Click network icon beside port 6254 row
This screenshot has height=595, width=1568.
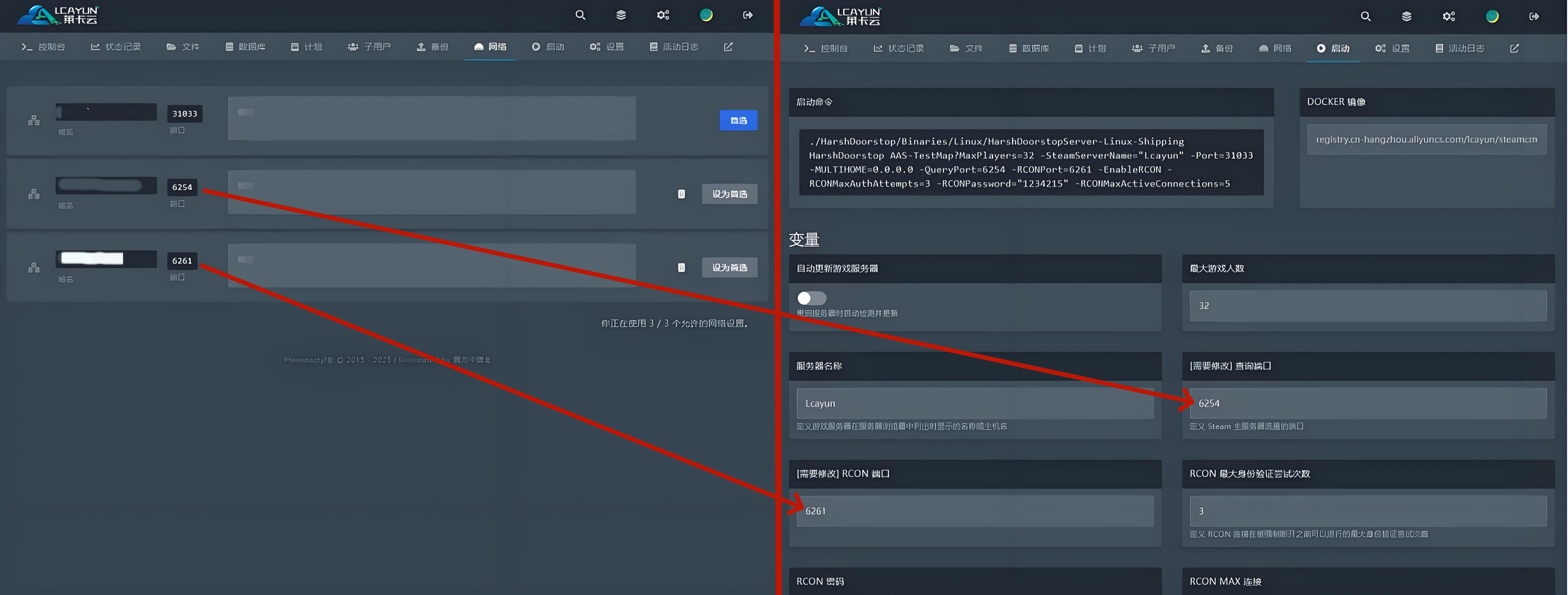(x=34, y=194)
